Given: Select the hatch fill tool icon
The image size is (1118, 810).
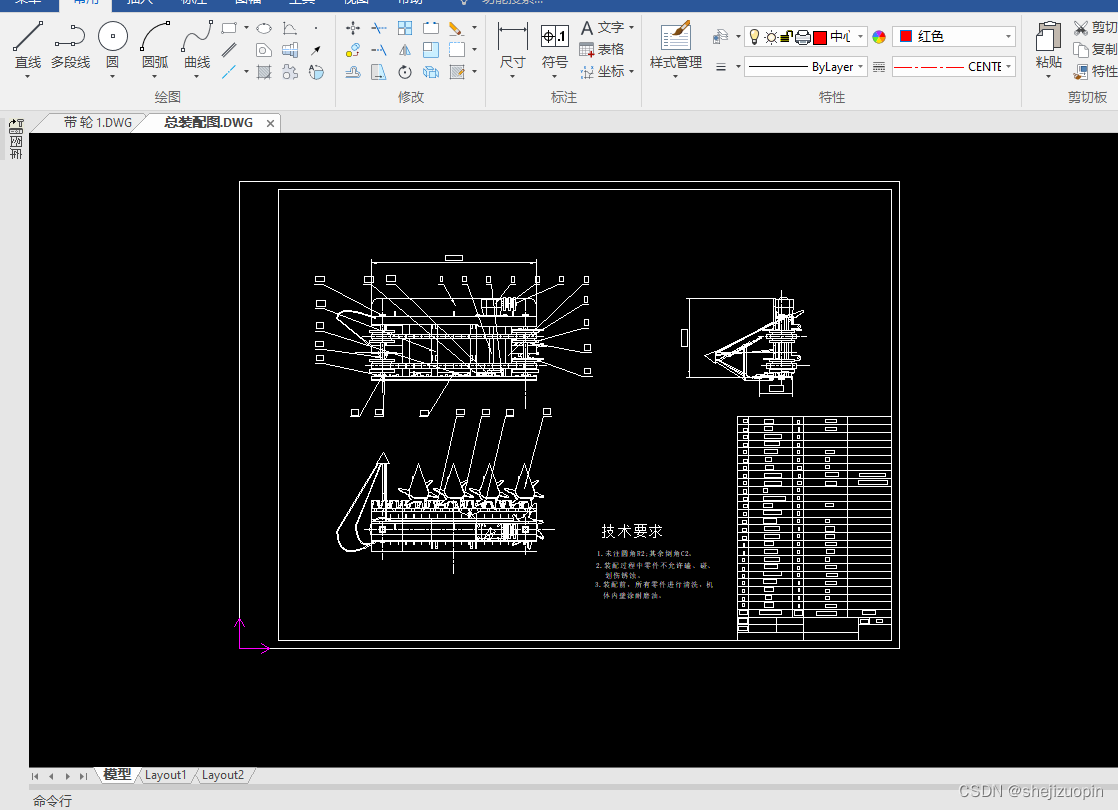Looking at the screenshot, I should [264, 72].
